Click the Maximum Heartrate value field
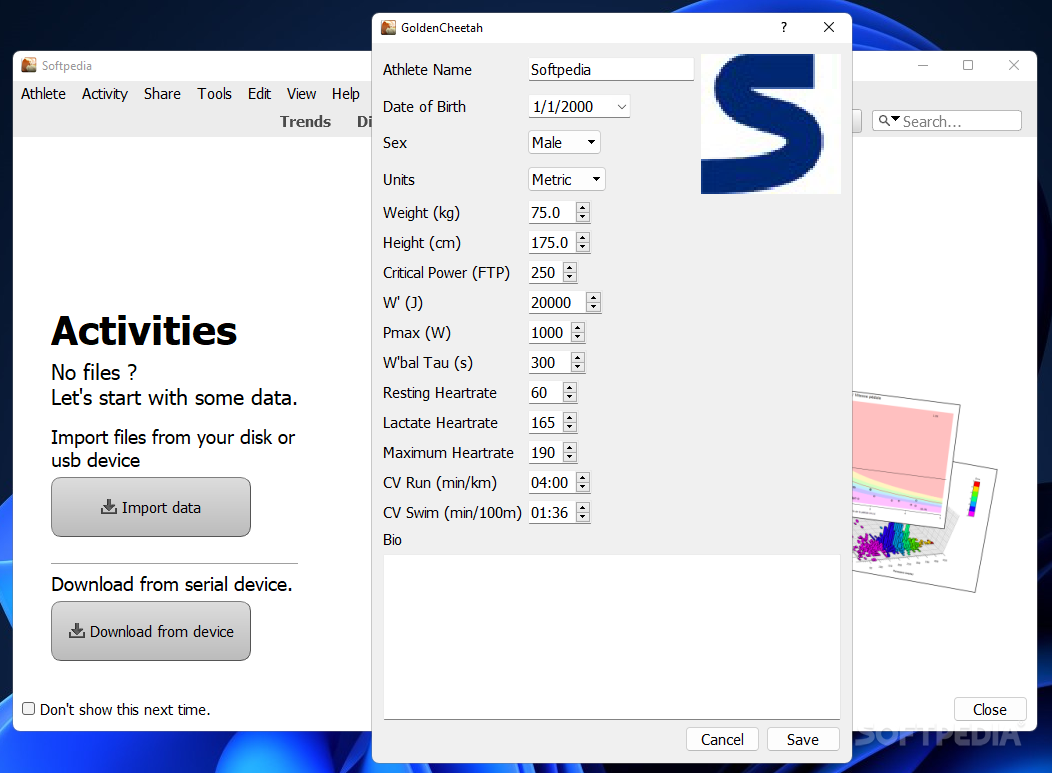The width and height of the screenshot is (1052, 773). pos(545,453)
